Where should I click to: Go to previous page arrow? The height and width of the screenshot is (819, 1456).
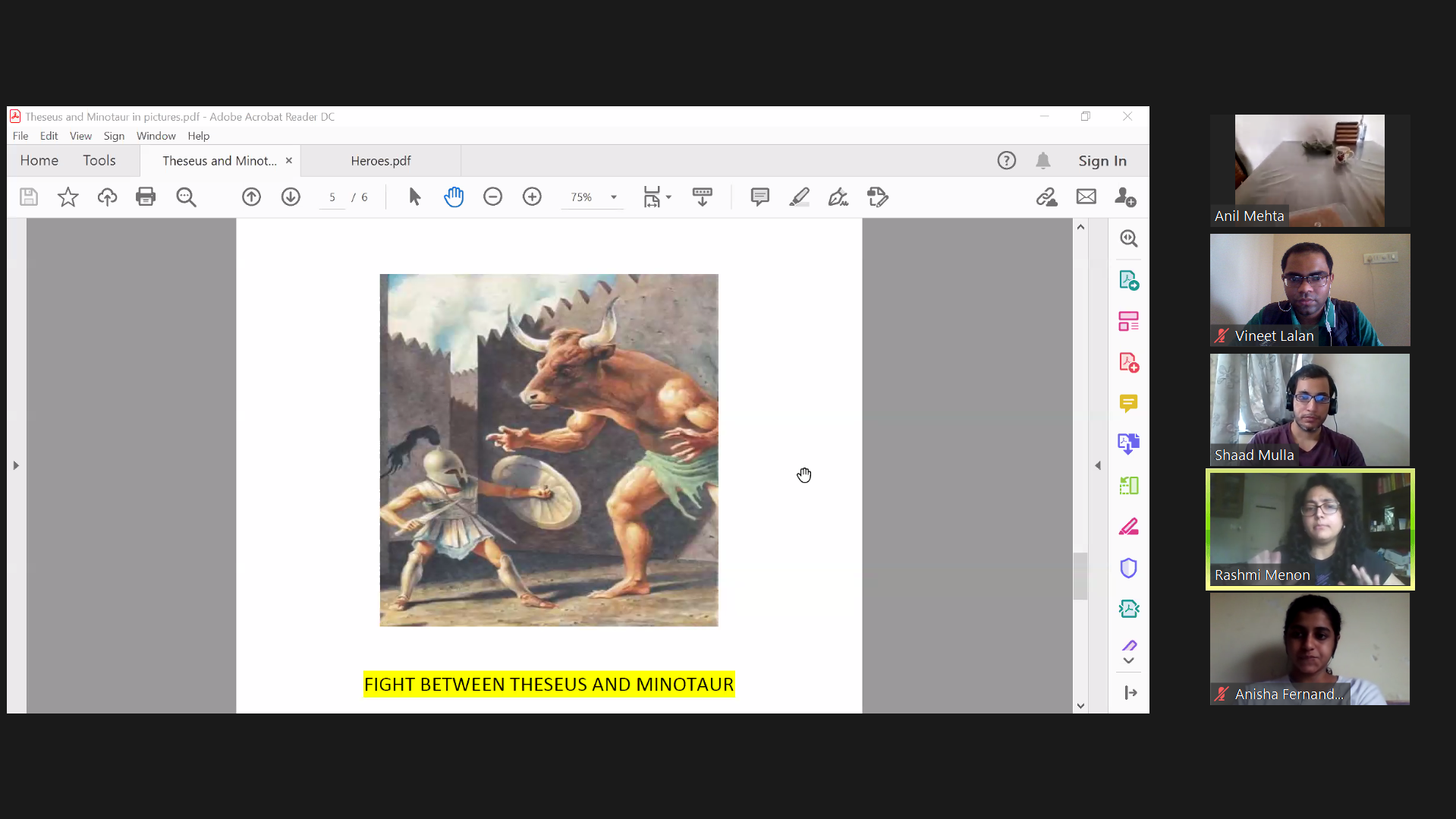[251, 197]
